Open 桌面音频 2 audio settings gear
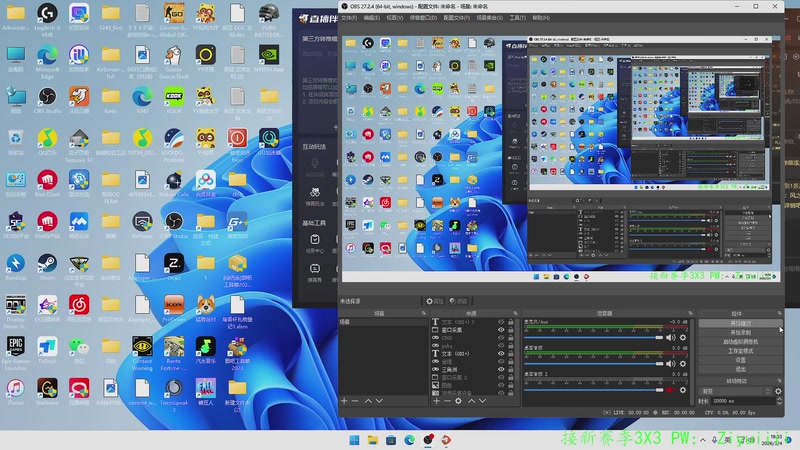800x450 pixels. click(683, 390)
